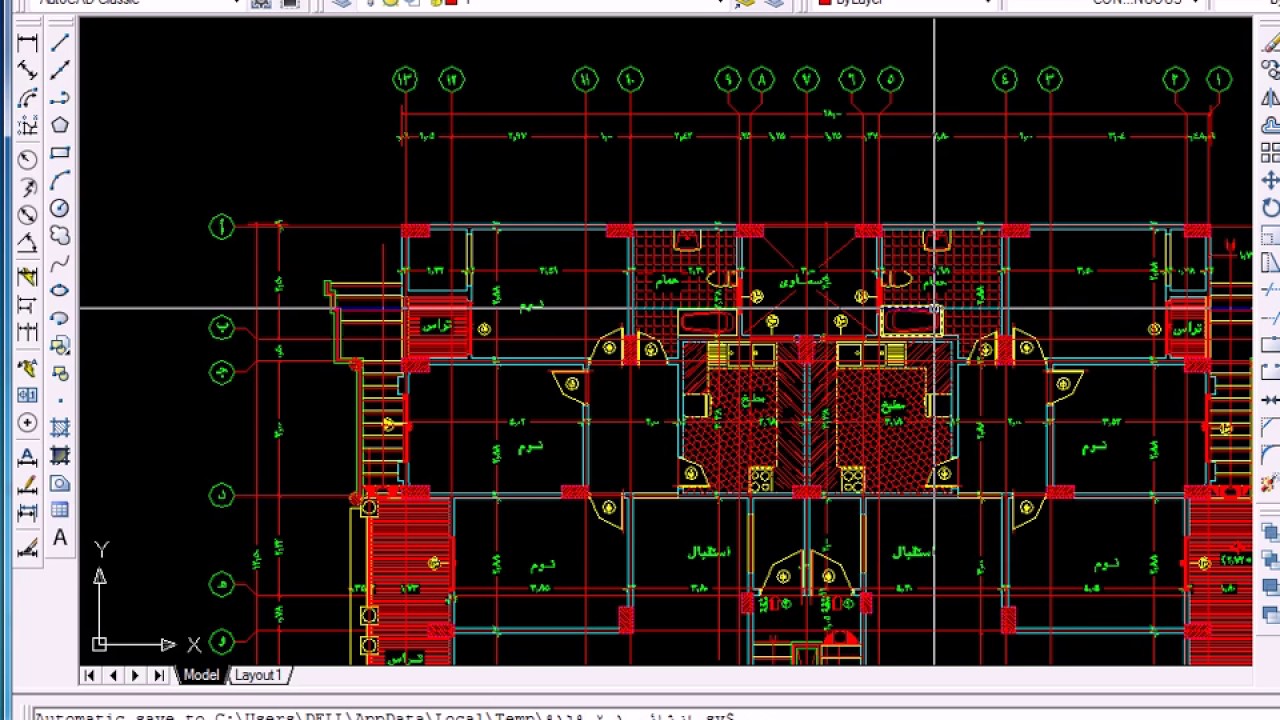Open the Gradient fill tool
Screen dimensions: 1280x720
pos(60,456)
